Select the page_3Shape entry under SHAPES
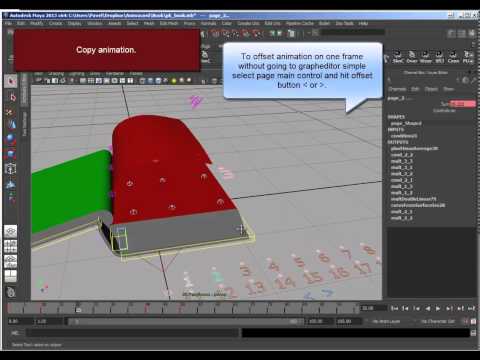The width and height of the screenshot is (480, 360). pos(406,123)
